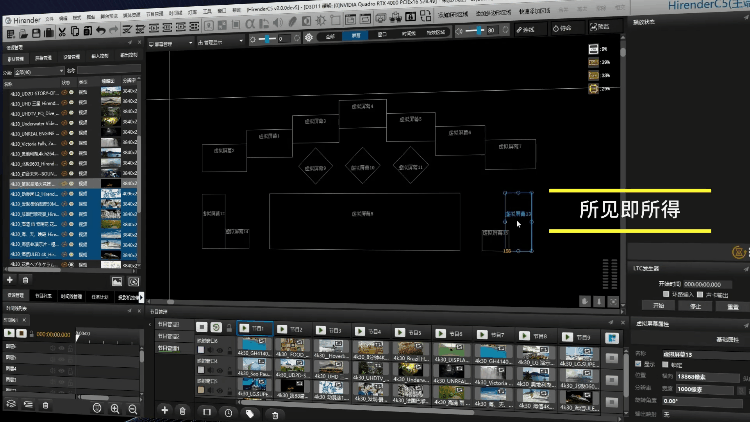Switch to the highlighted blue view mode tab

click(355, 35)
